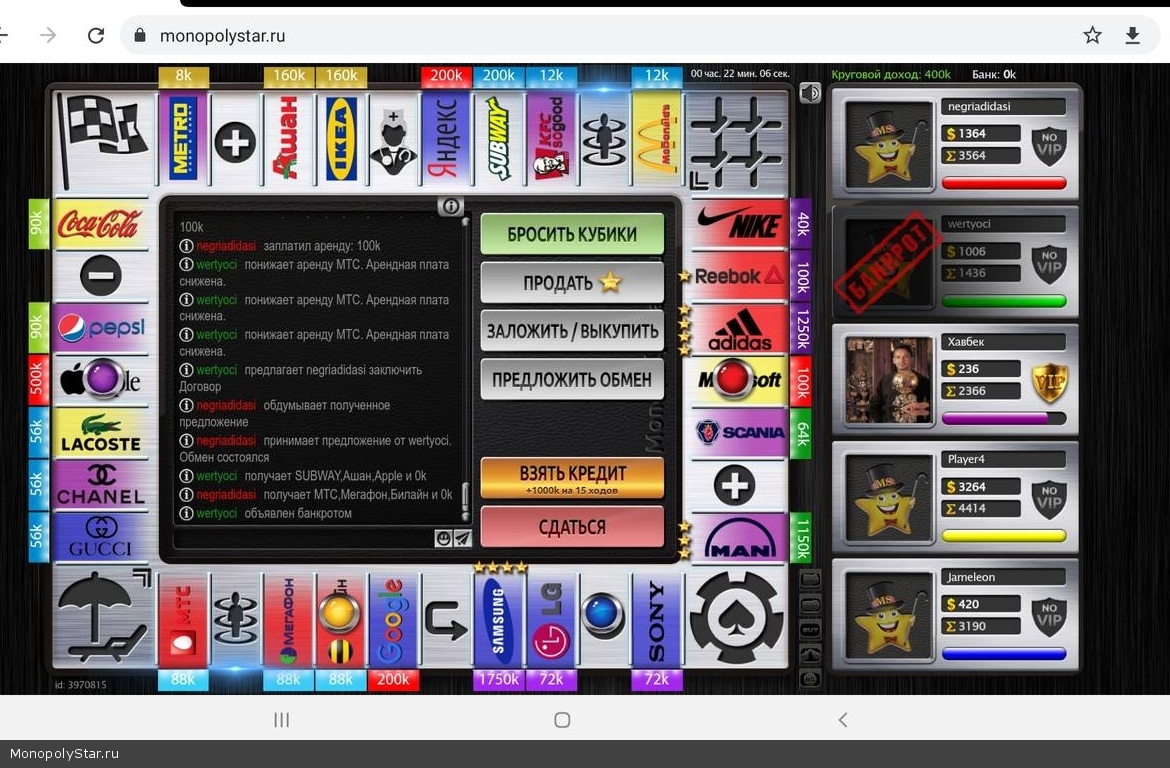Roll the dice with БРОСИТЬ КУБИКИ

tap(572, 234)
